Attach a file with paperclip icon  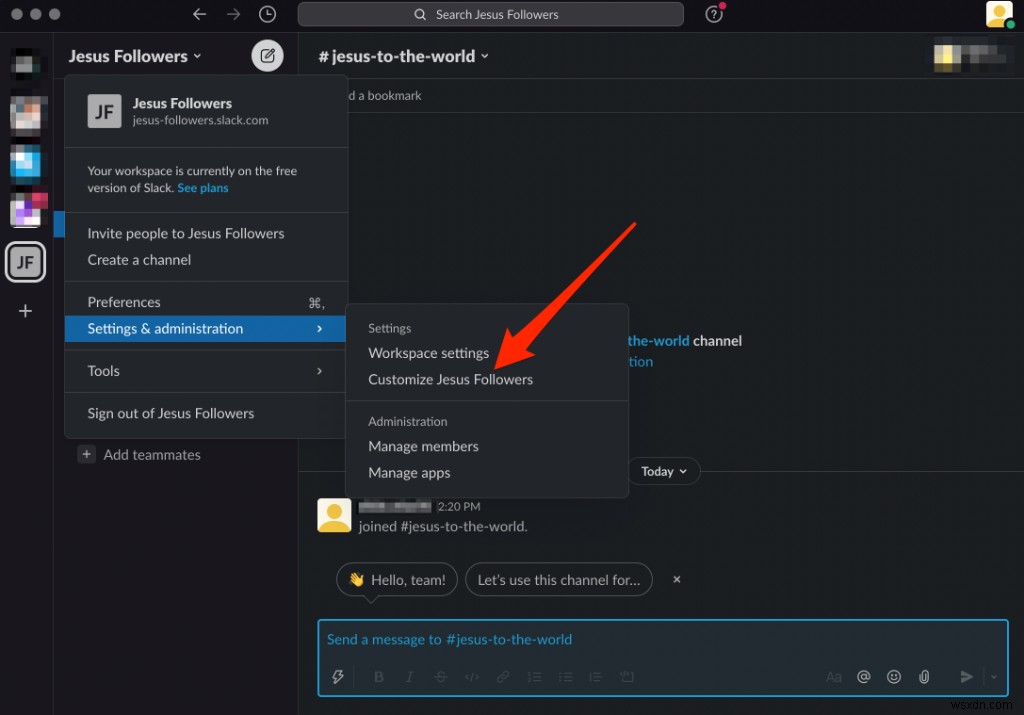pyautogui.click(x=924, y=677)
